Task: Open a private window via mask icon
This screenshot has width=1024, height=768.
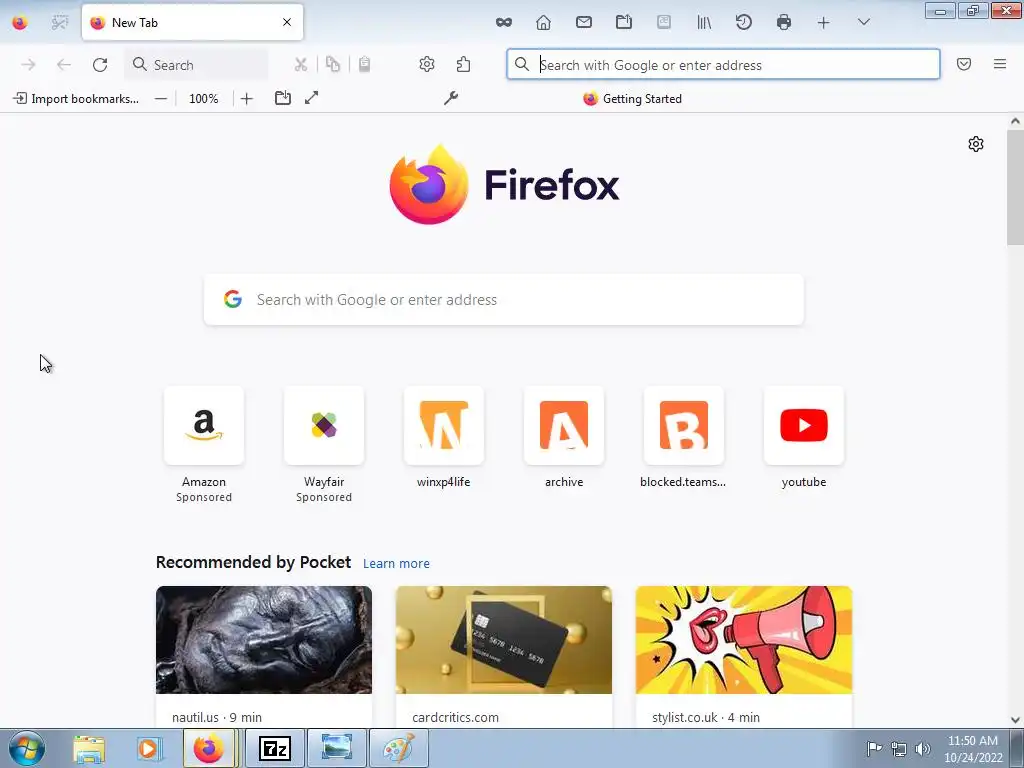Action: click(x=504, y=23)
